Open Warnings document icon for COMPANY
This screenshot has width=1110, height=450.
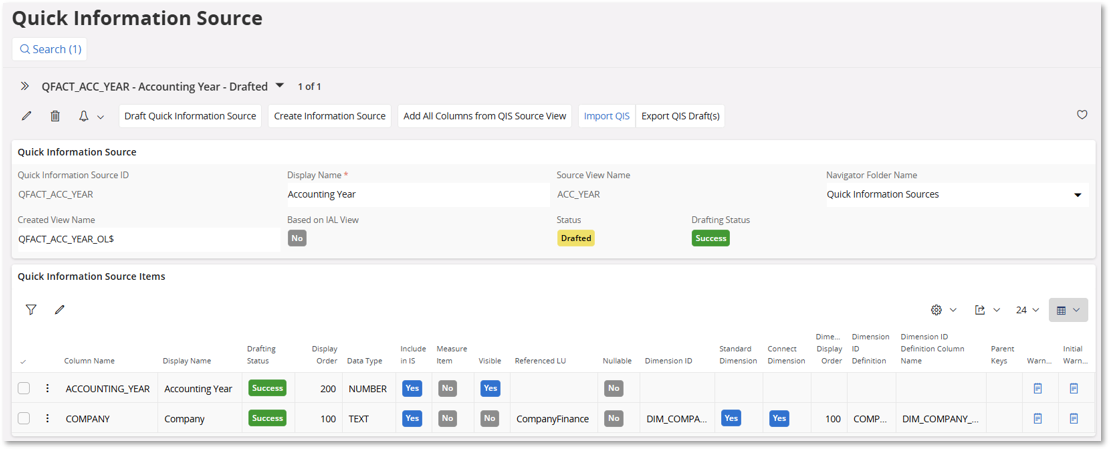(1038, 418)
